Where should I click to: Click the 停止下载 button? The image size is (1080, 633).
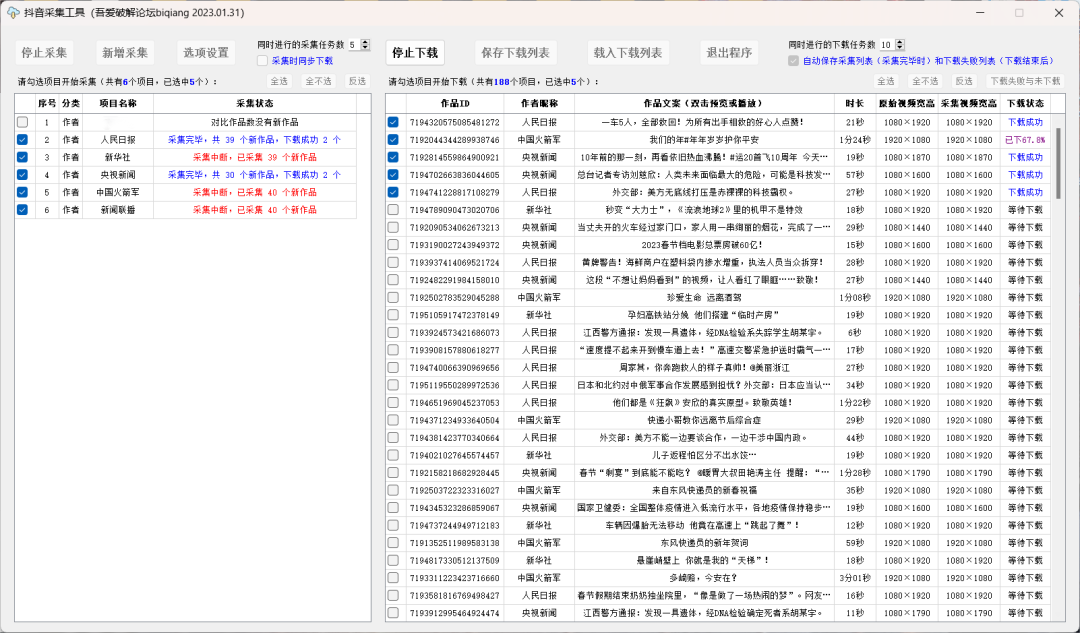coord(415,53)
